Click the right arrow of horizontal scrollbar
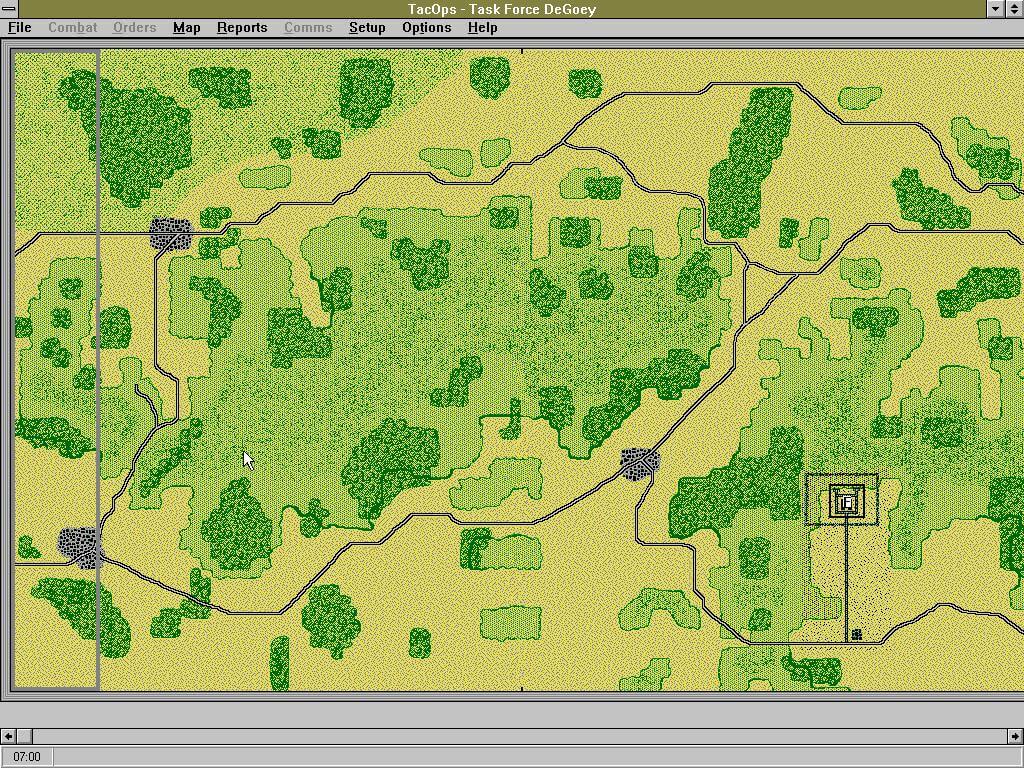Screen dimensions: 1024x768 (1016, 736)
